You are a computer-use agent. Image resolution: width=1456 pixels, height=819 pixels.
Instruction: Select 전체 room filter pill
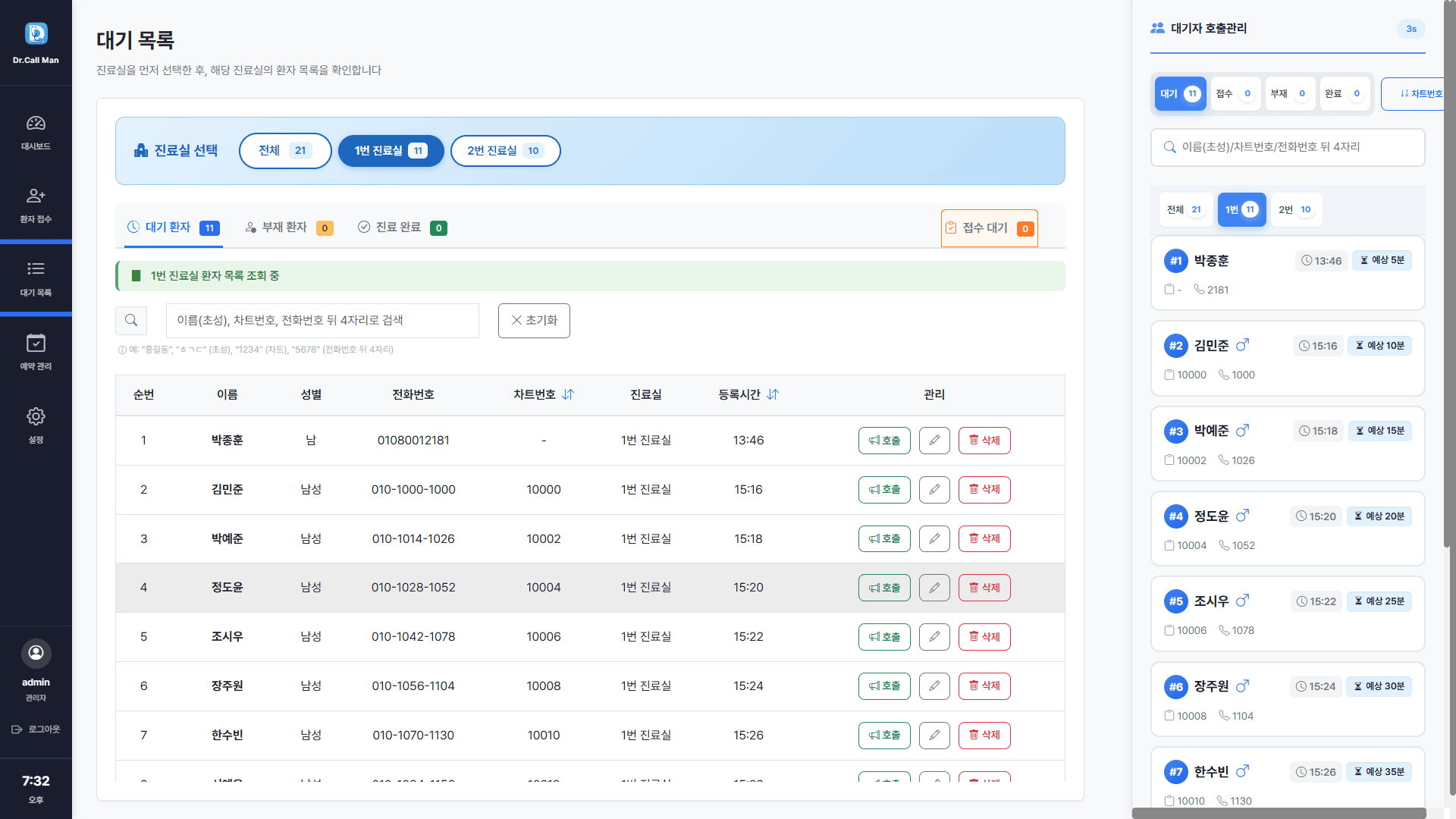coord(284,151)
